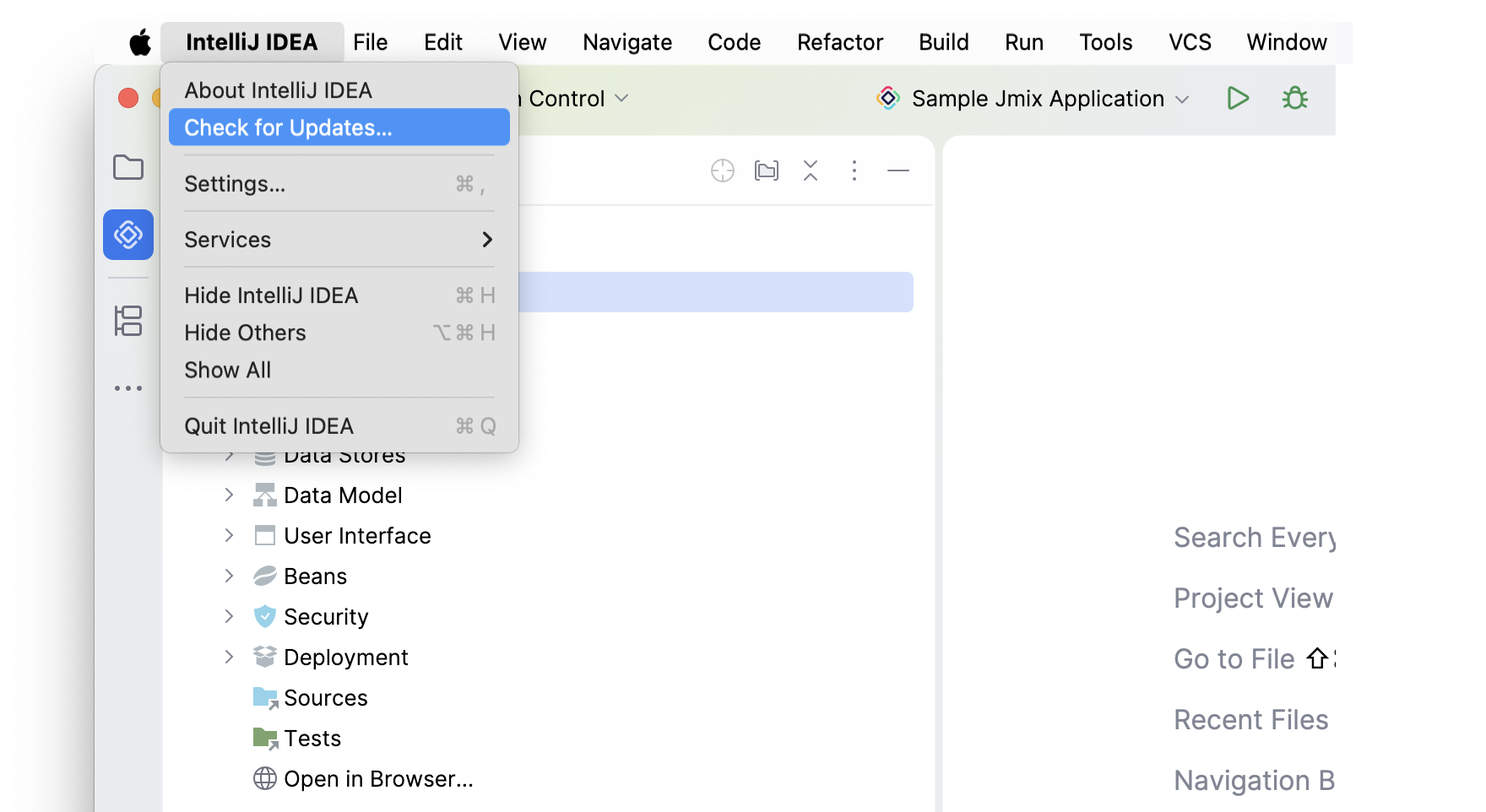Start debugging with the bug icon
Image resolution: width=1486 pixels, height=812 pixels.
pos(1294,99)
